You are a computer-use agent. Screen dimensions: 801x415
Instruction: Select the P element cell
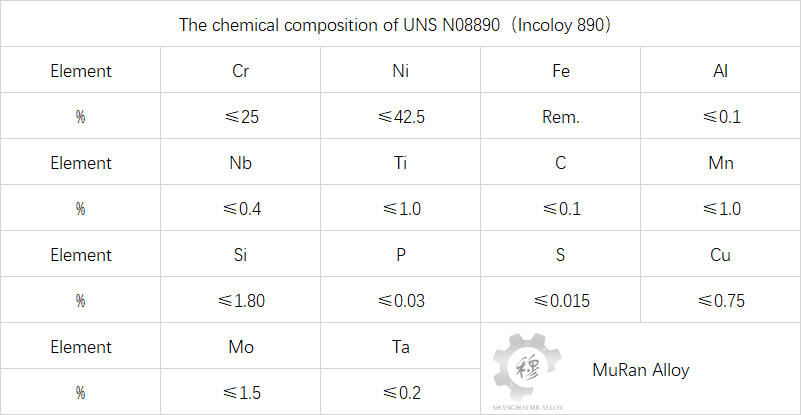[x=401, y=254]
